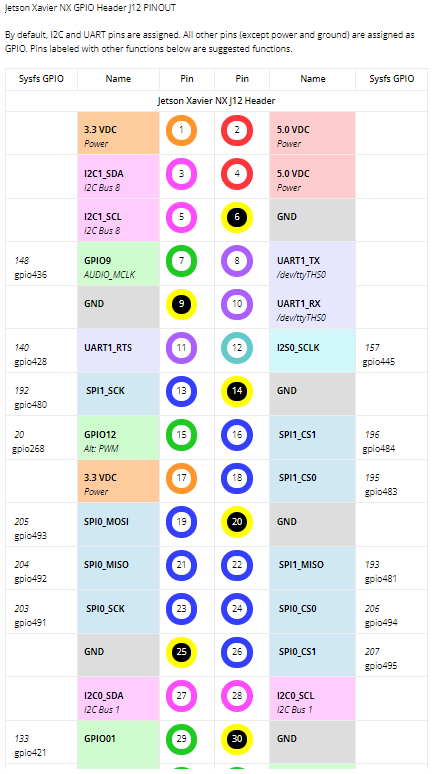Click the green pin 29 circle
The width and height of the screenshot is (432, 774).
(181, 739)
